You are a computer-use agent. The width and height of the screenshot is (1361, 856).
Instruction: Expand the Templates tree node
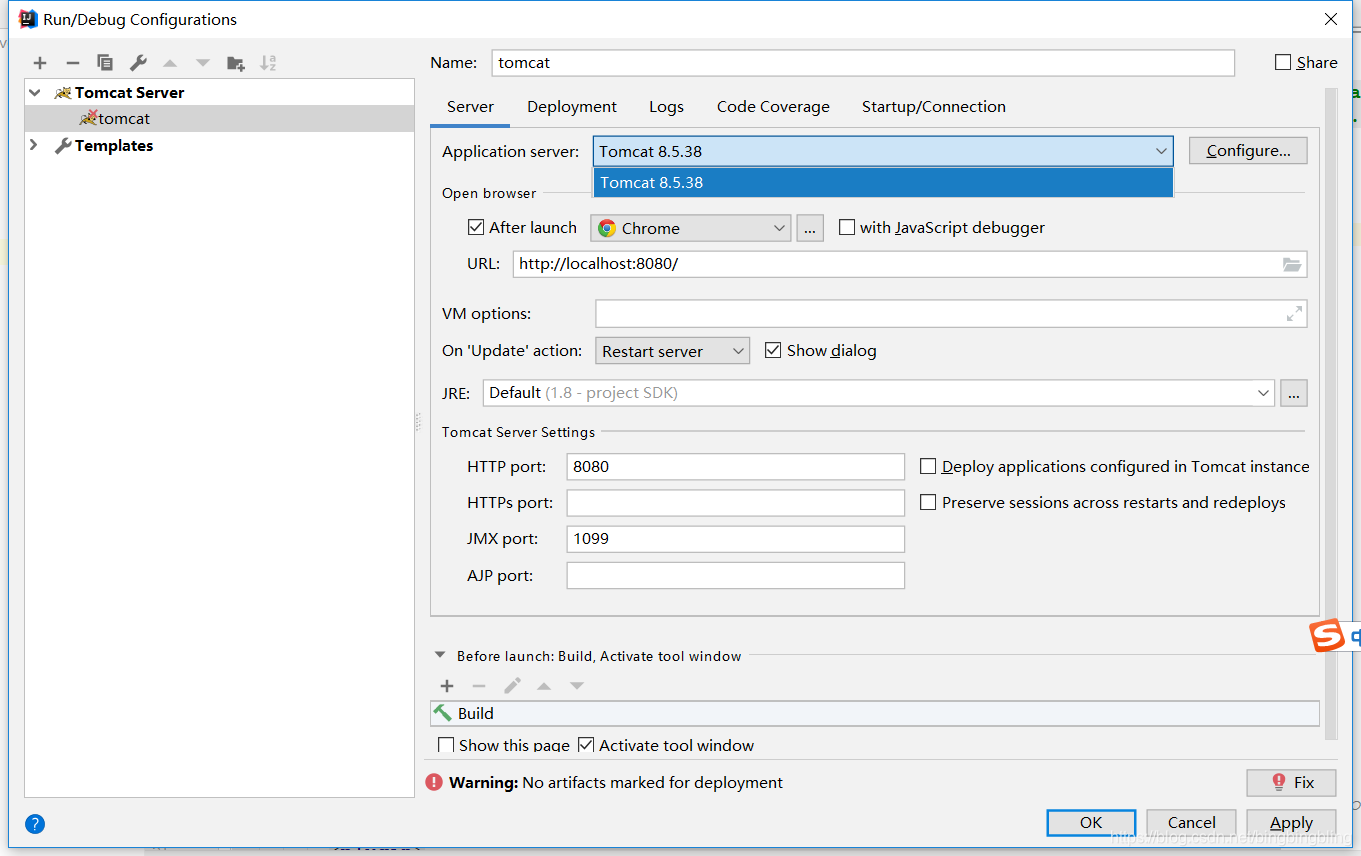[x=35, y=145]
